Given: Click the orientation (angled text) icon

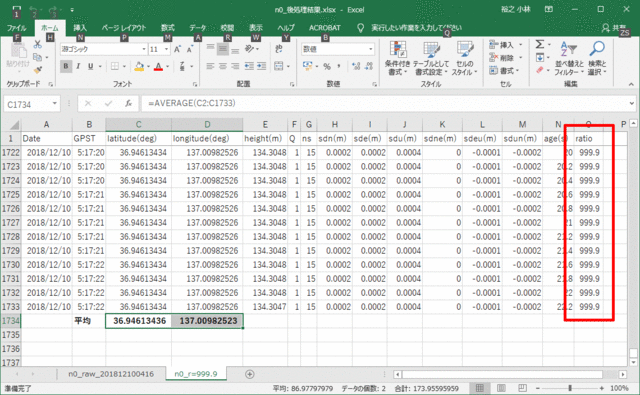Looking at the screenshot, I should point(249,49).
